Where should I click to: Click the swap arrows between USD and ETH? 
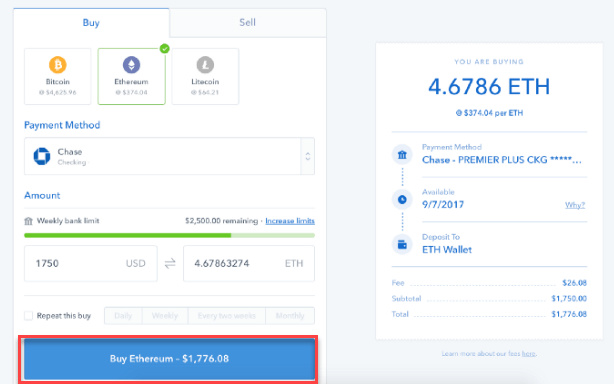170,263
